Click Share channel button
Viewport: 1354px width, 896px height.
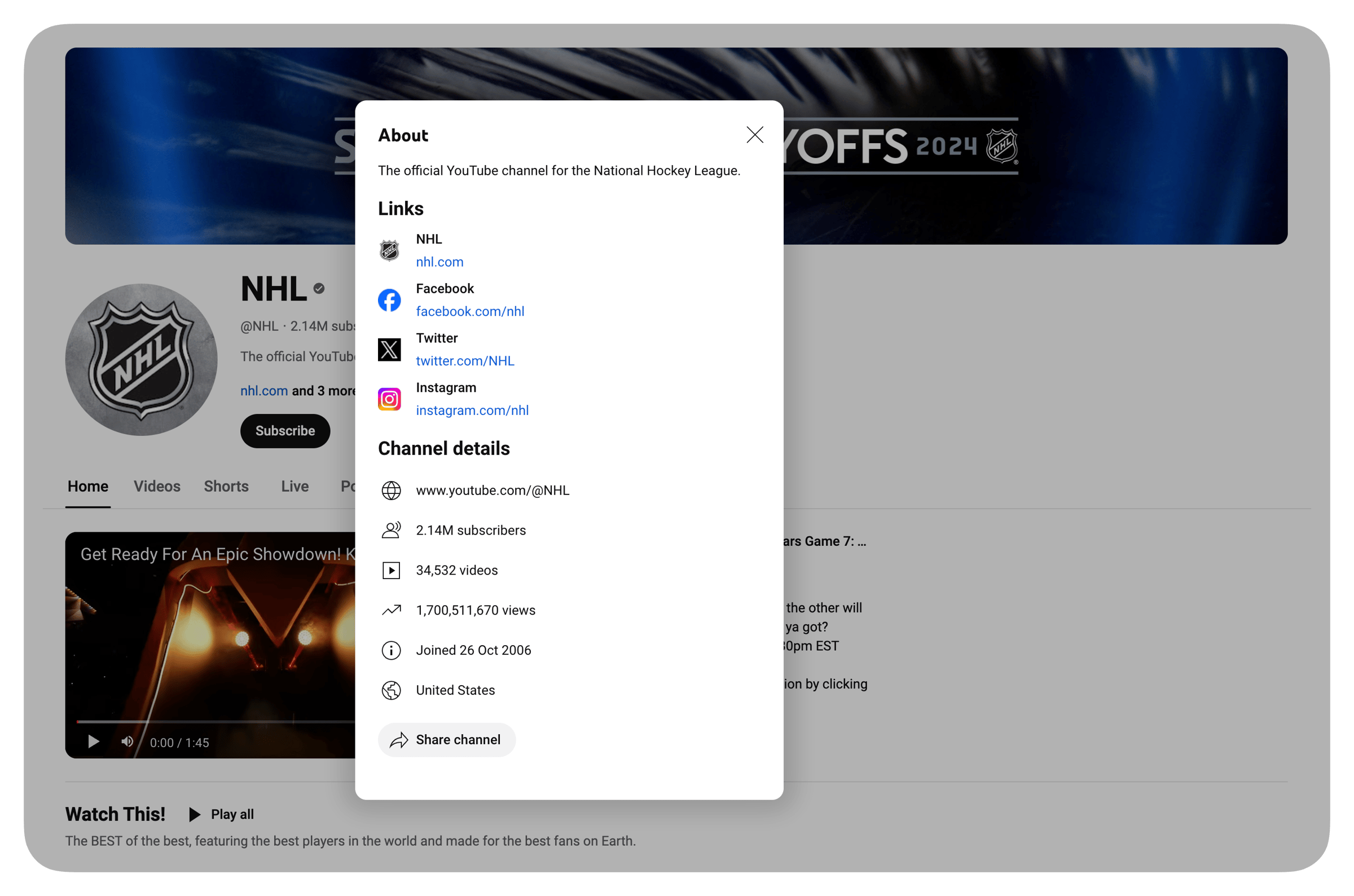click(446, 740)
